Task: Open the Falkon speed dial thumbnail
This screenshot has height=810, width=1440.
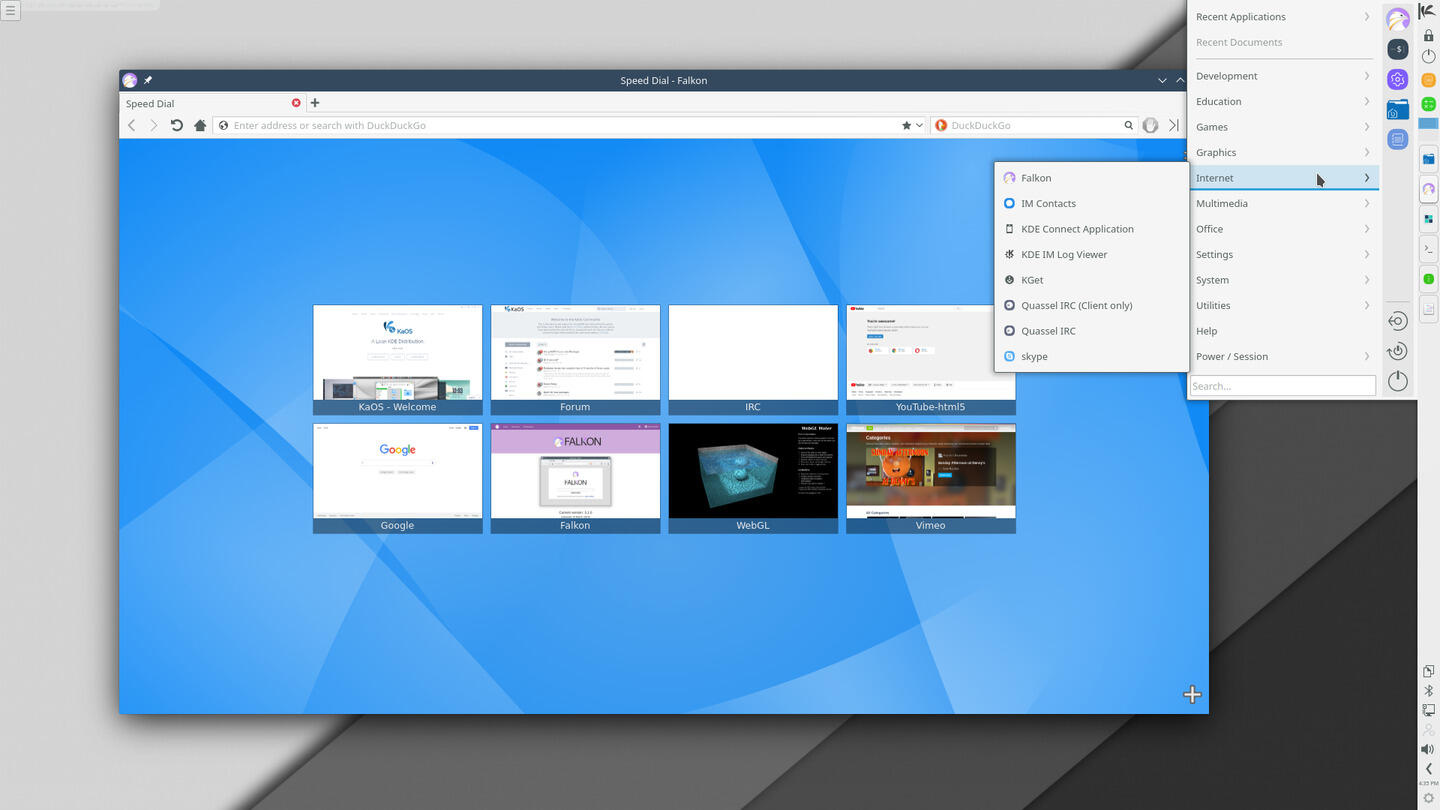Action: click(575, 478)
